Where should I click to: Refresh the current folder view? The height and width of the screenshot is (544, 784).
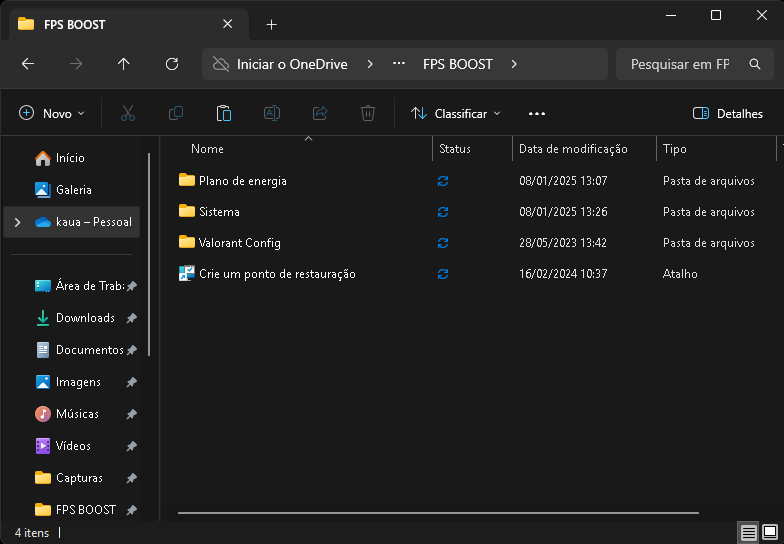click(x=172, y=64)
